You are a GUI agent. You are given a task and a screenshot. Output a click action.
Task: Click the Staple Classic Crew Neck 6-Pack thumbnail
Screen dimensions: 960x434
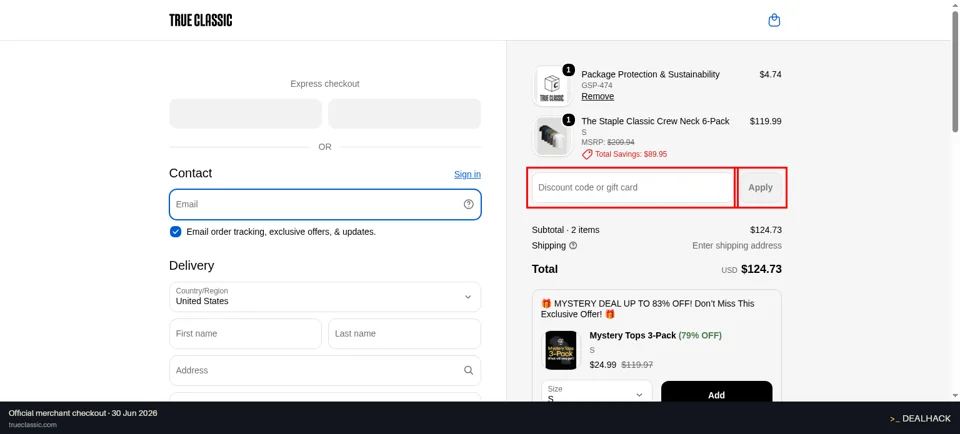pos(552,137)
